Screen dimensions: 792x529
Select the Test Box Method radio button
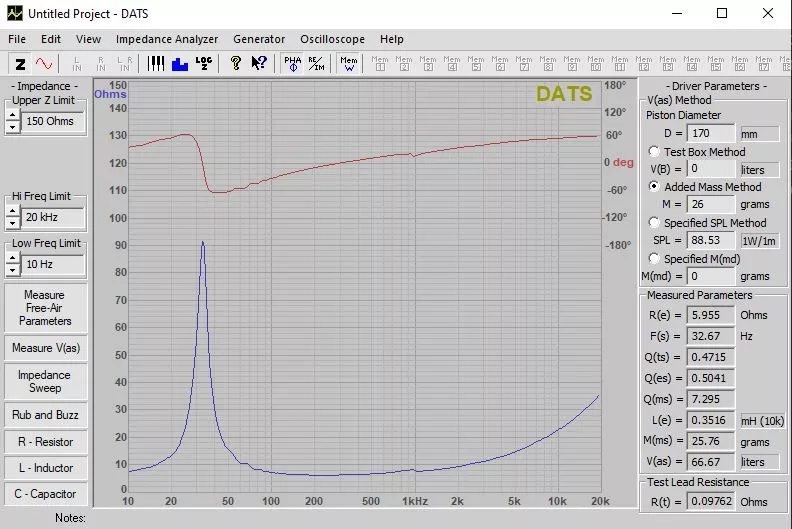[654, 151]
